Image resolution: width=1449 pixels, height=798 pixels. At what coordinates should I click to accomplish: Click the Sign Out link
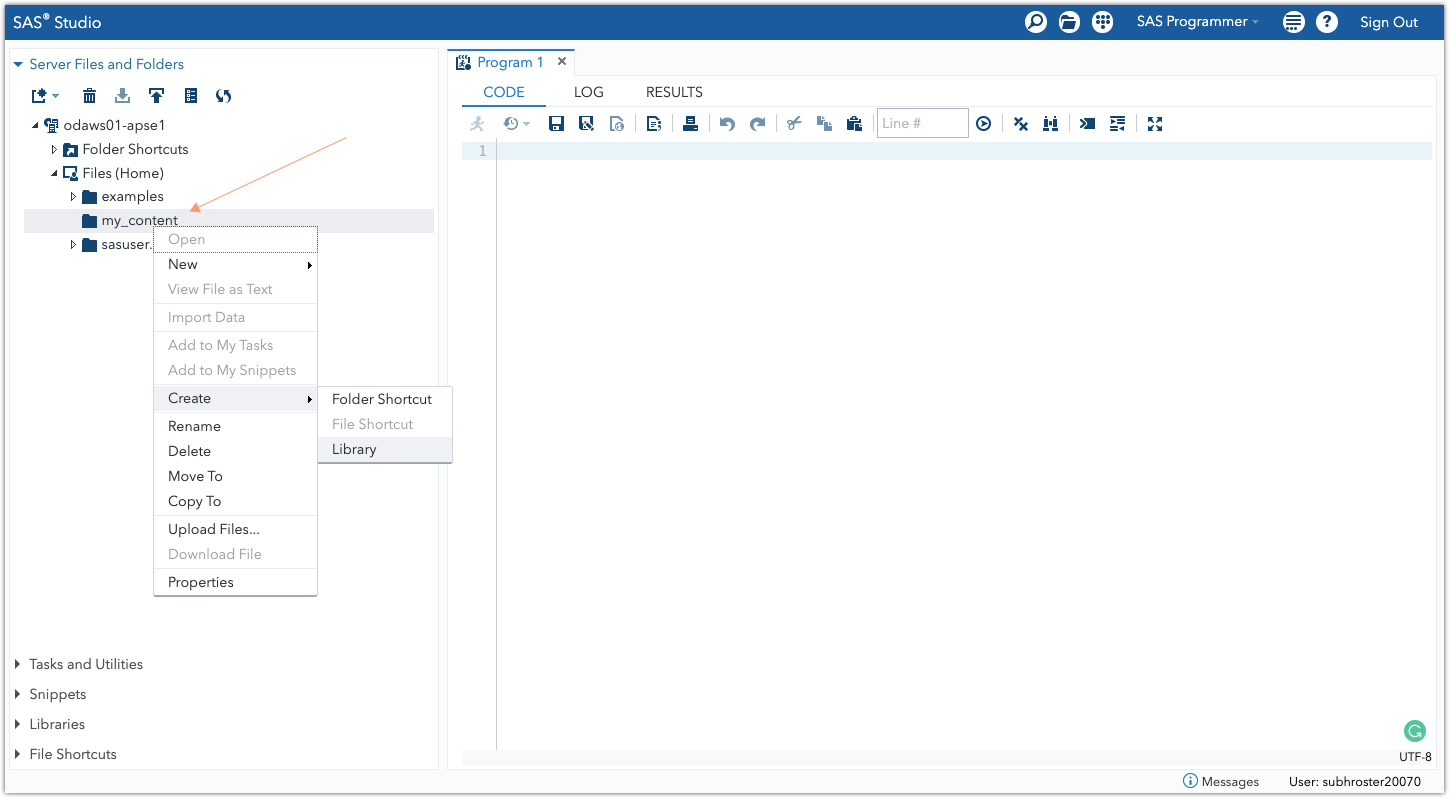tap(1389, 22)
